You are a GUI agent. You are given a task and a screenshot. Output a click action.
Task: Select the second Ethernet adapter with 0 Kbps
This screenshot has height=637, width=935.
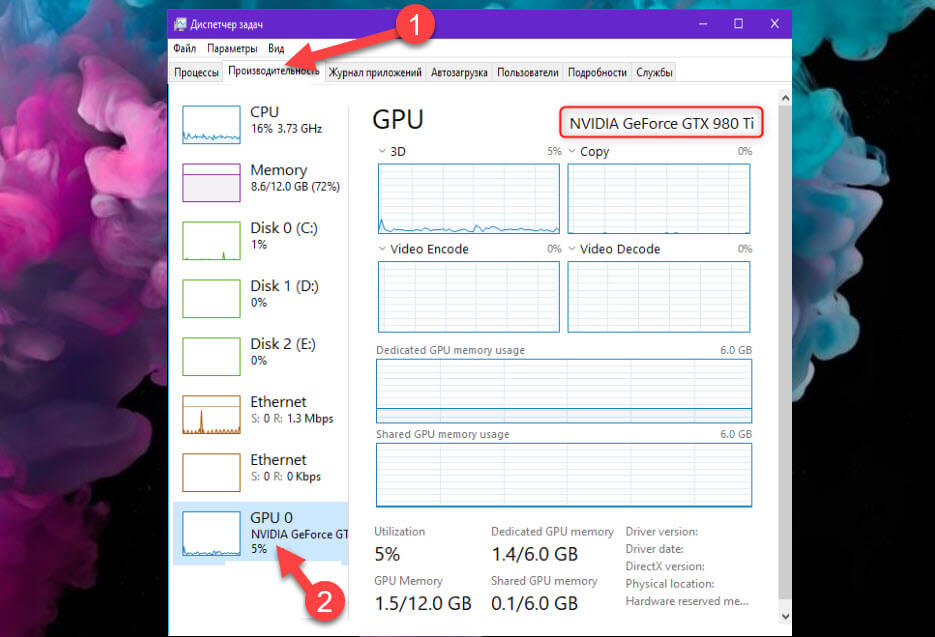click(211, 472)
